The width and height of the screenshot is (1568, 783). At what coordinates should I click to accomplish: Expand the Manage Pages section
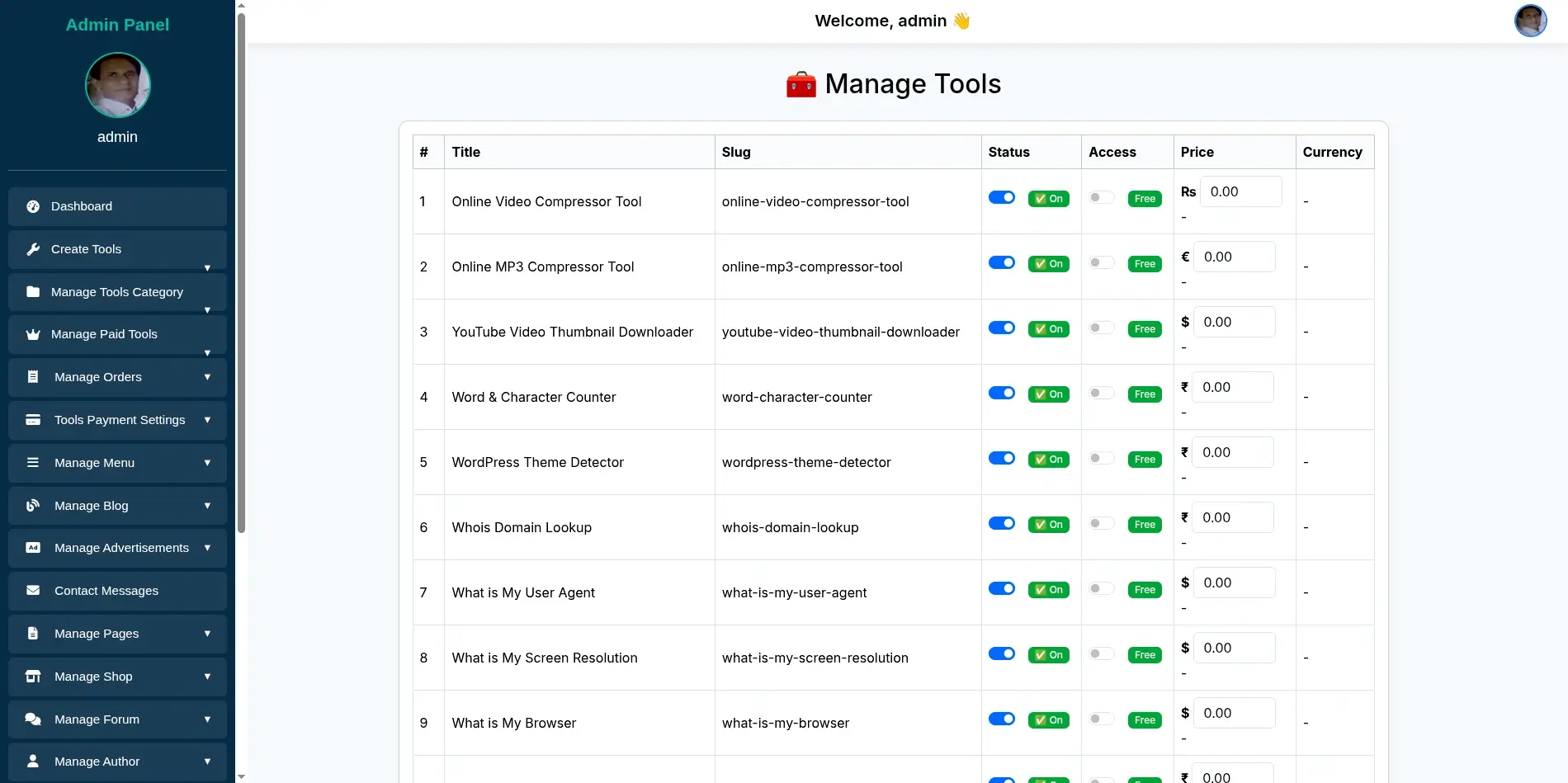coord(206,634)
